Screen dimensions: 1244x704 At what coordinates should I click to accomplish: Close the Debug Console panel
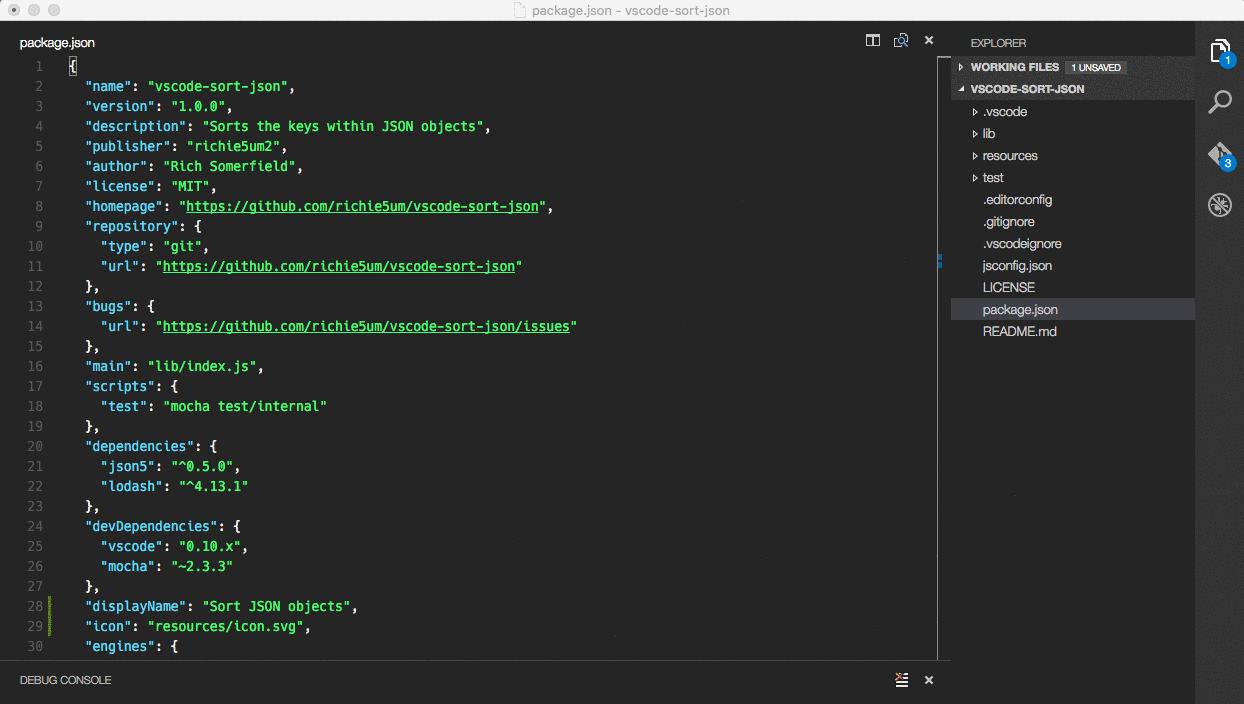tap(928, 679)
